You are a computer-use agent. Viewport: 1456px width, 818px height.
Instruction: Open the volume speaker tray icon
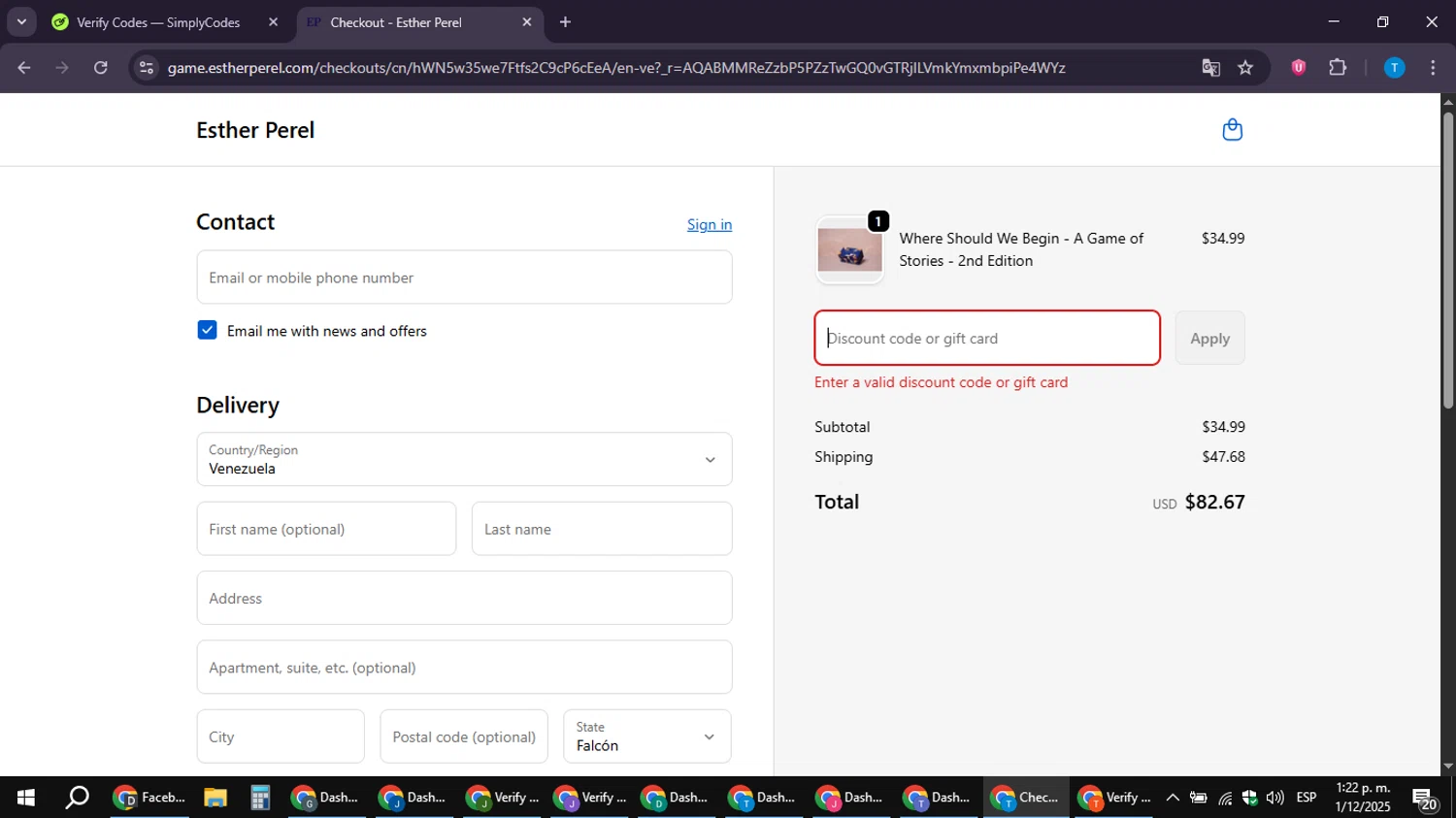tap(1275, 798)
